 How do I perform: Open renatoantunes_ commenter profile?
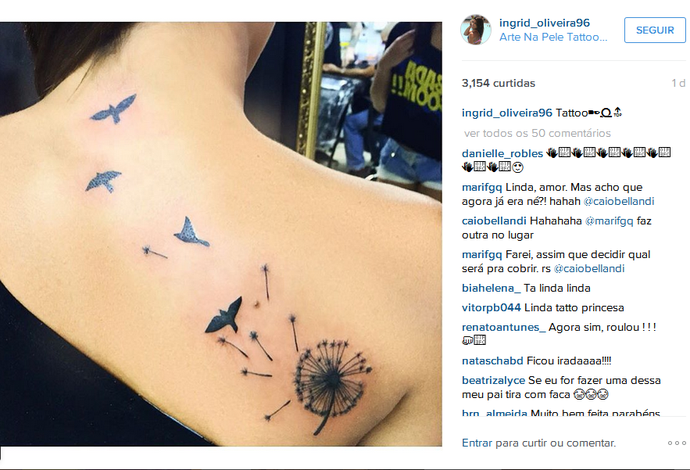tap(503, 327)
